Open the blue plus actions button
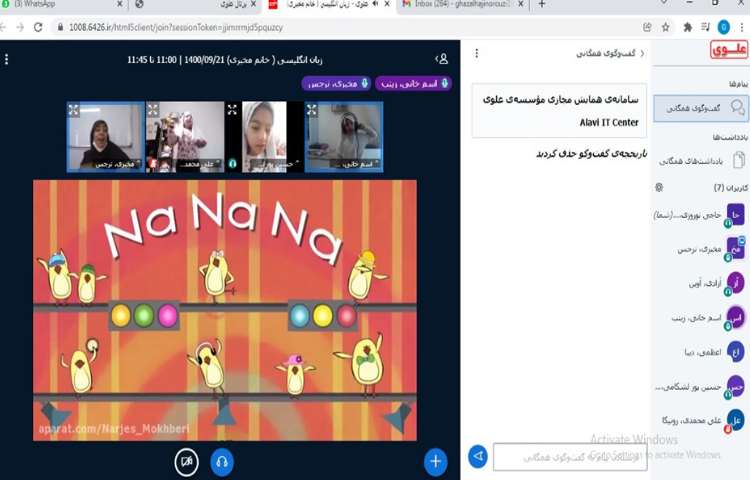This screenshot has height=480, width=750. click(x=435, y=461)
